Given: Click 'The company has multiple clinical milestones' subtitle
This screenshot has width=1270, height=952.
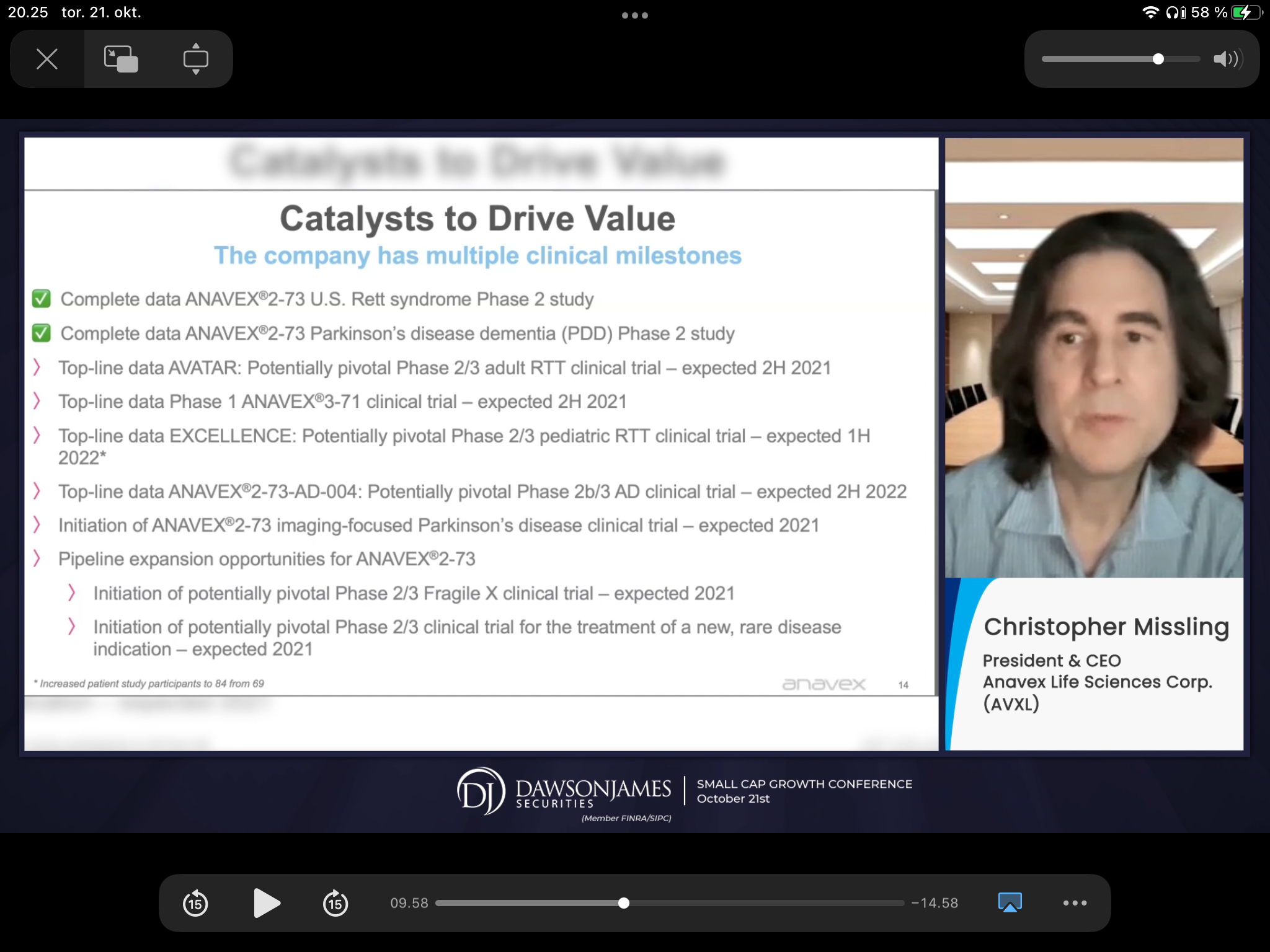Looking at the screenshot, I should 477,255.
